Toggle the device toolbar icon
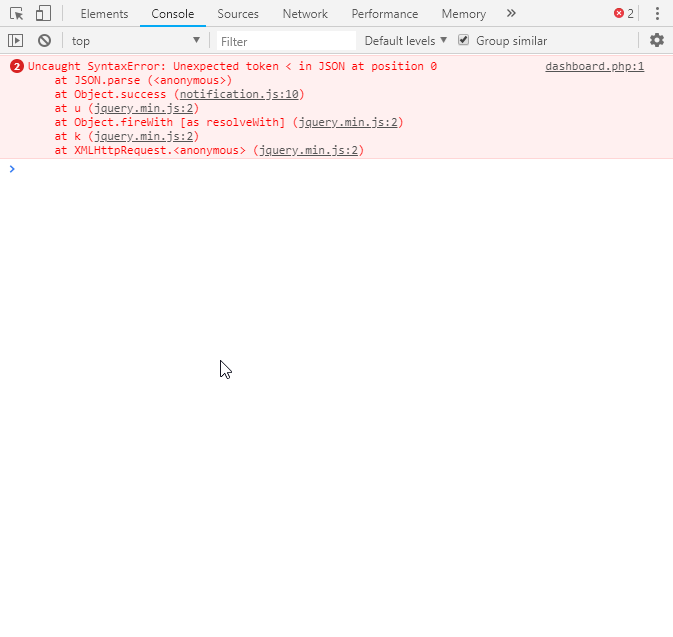Screen dimensions: 673x637 (43, 13)
